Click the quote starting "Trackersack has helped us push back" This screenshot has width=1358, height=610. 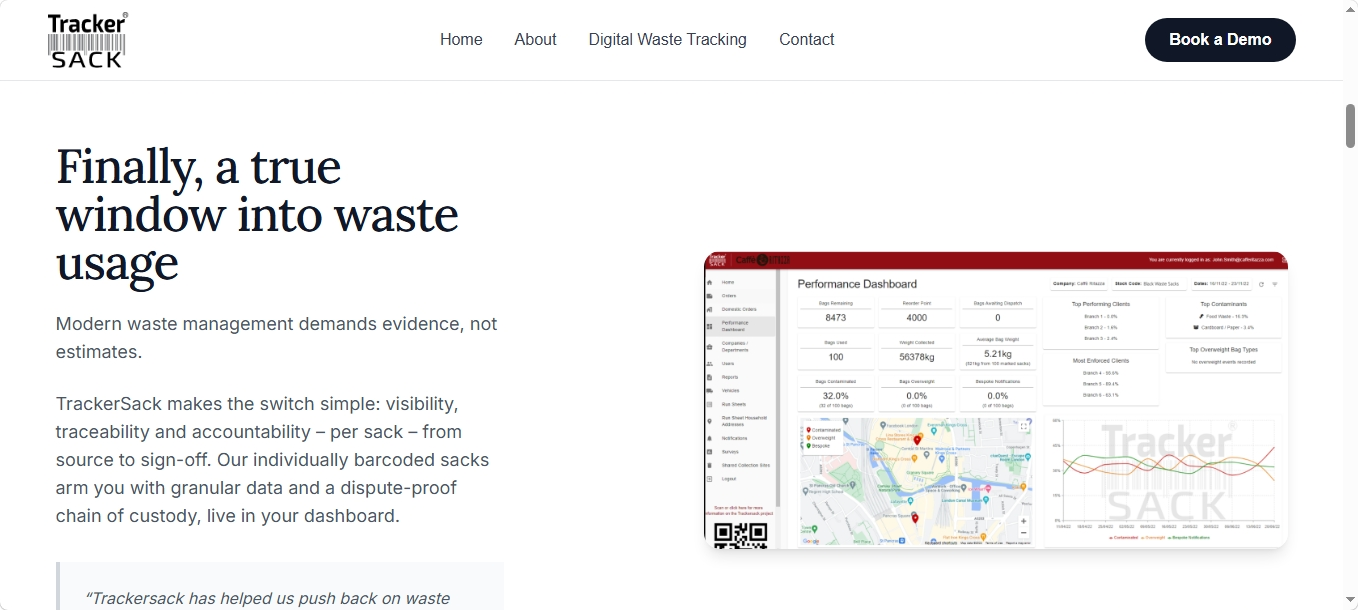[x=270, y=598]
